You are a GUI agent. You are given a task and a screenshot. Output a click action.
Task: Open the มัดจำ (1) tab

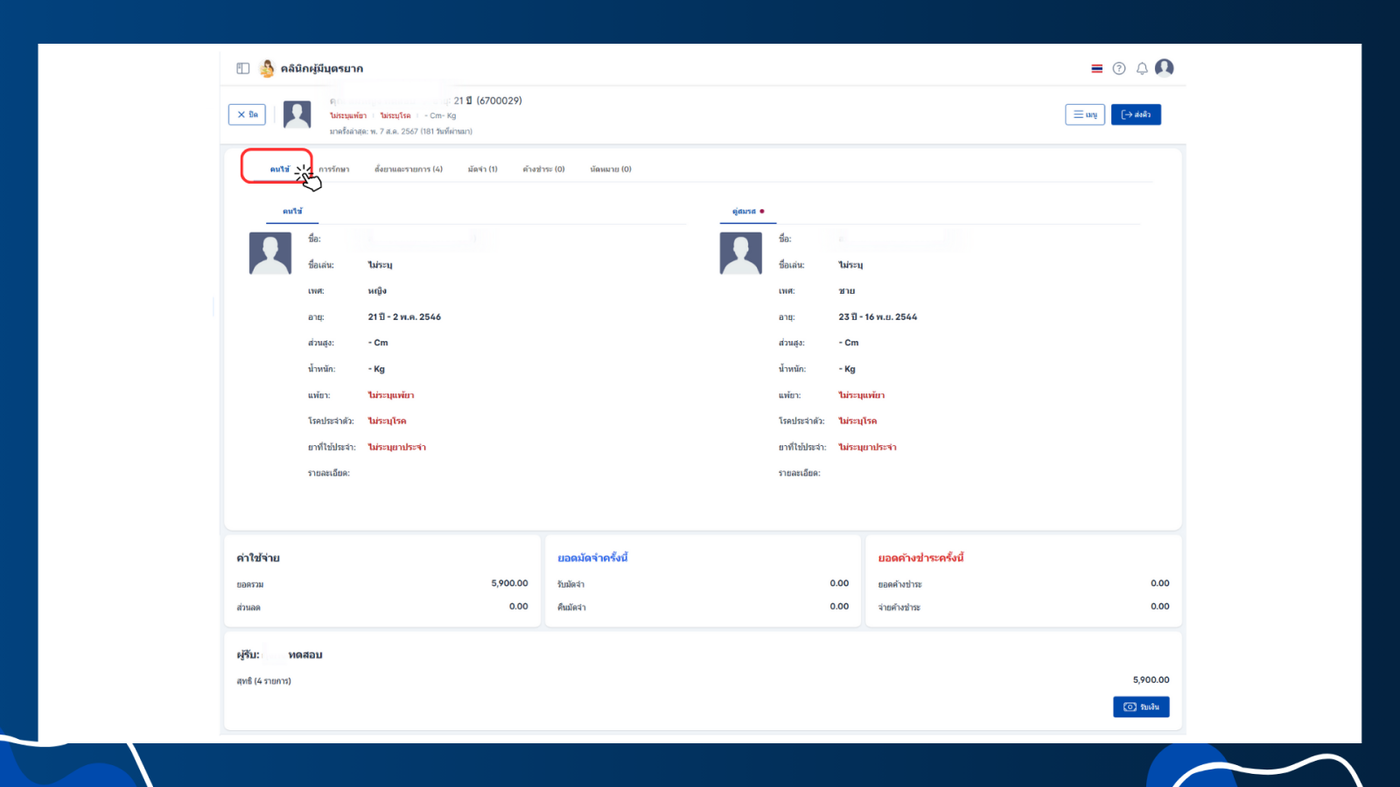pyautogui.click(x=482, y=169)
